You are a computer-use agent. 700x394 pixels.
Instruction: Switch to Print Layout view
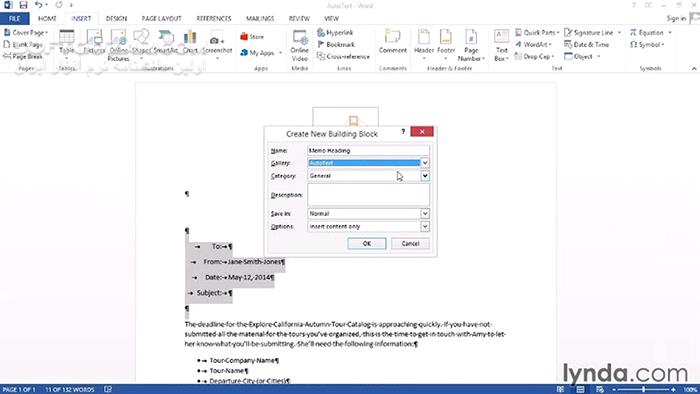click(580, 390)
